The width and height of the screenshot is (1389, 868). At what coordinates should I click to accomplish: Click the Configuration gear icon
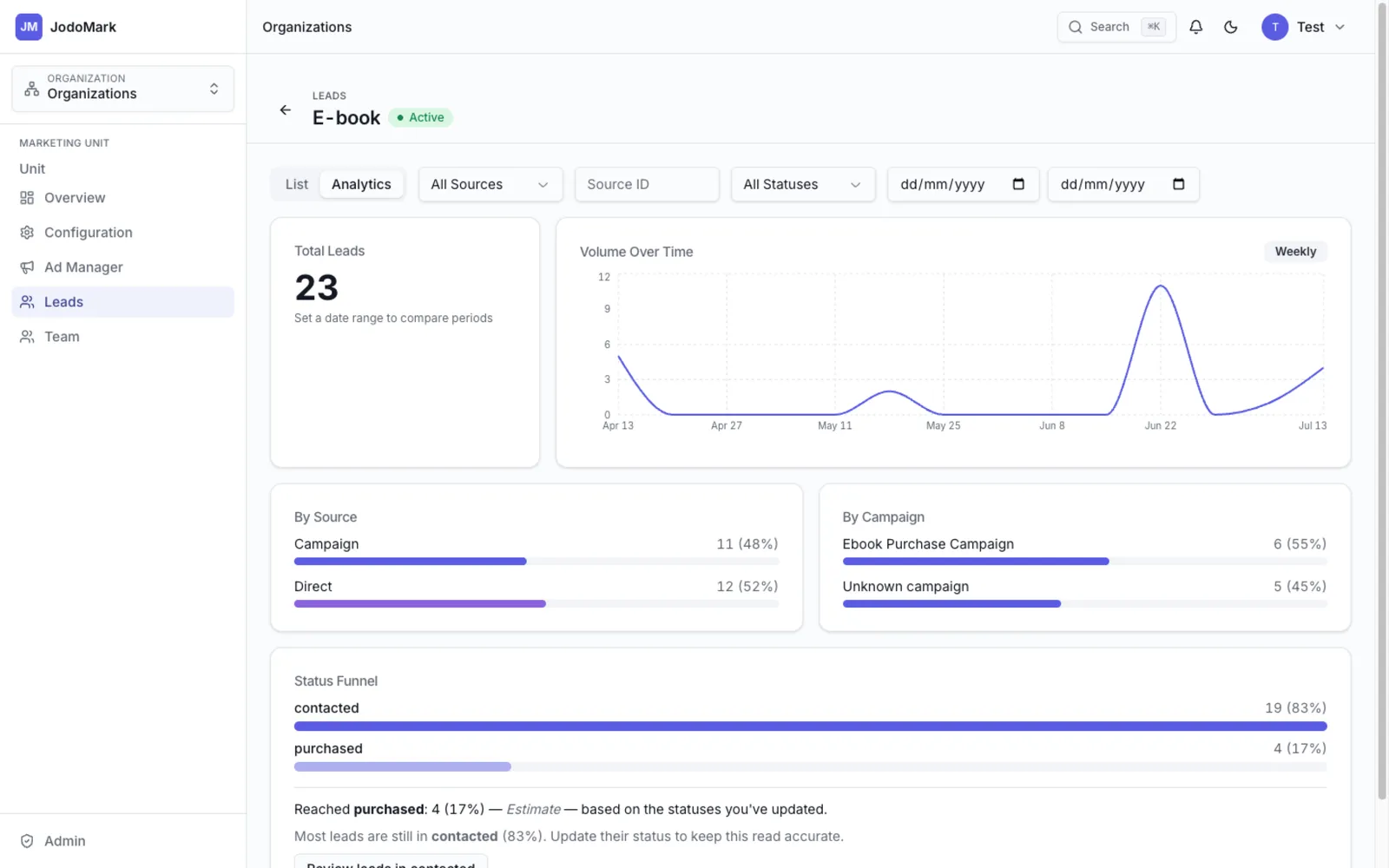[x=27, y=233]
